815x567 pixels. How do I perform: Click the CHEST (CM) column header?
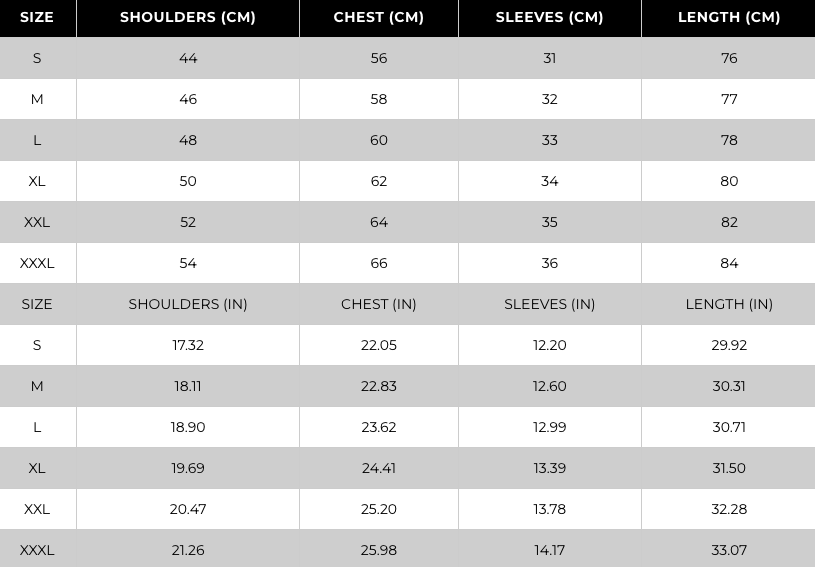point(378,17)
